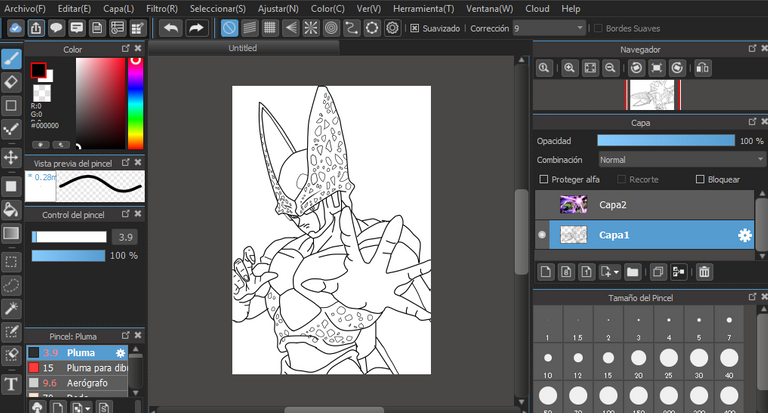
Task: Open the Capa1 layer settings gear
Action: [744, 235]
